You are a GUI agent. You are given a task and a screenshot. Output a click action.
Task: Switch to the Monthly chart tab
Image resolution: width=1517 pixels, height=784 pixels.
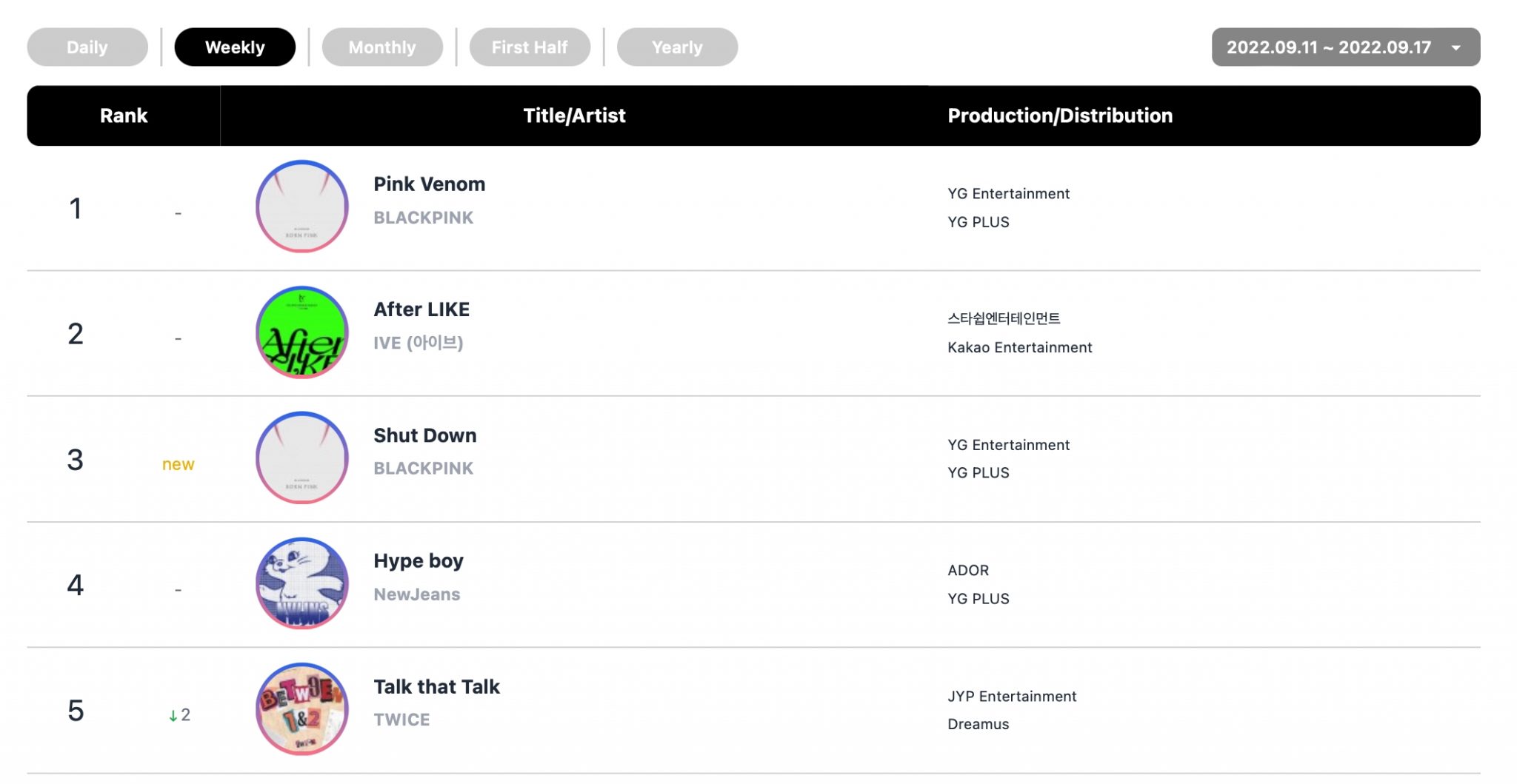[382, 47]
